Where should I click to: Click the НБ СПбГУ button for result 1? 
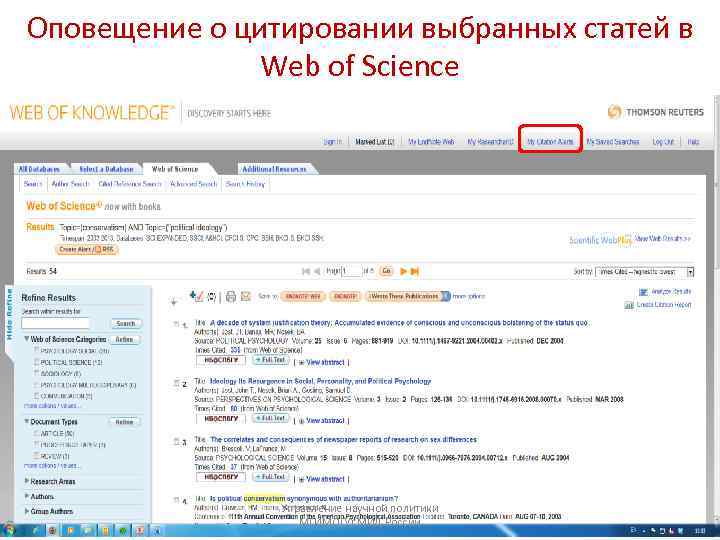(221, 360)
